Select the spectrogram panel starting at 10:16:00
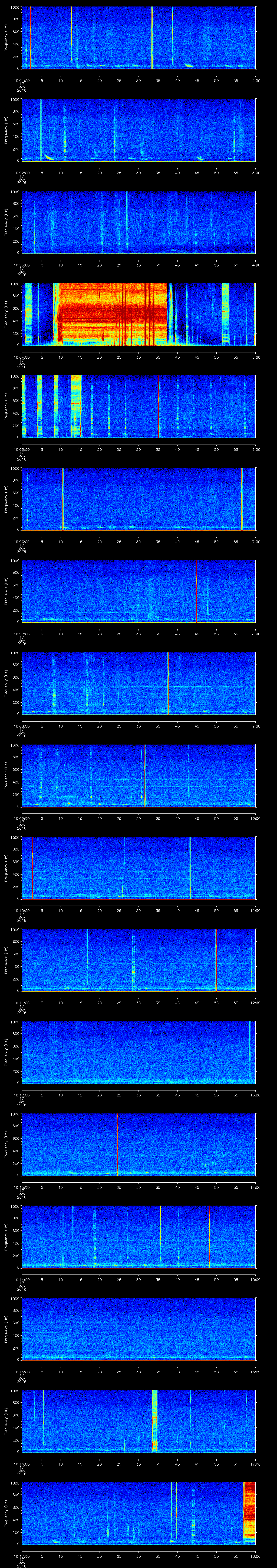This screenshot has height=1568, width=277. [x=139, y=1421]
